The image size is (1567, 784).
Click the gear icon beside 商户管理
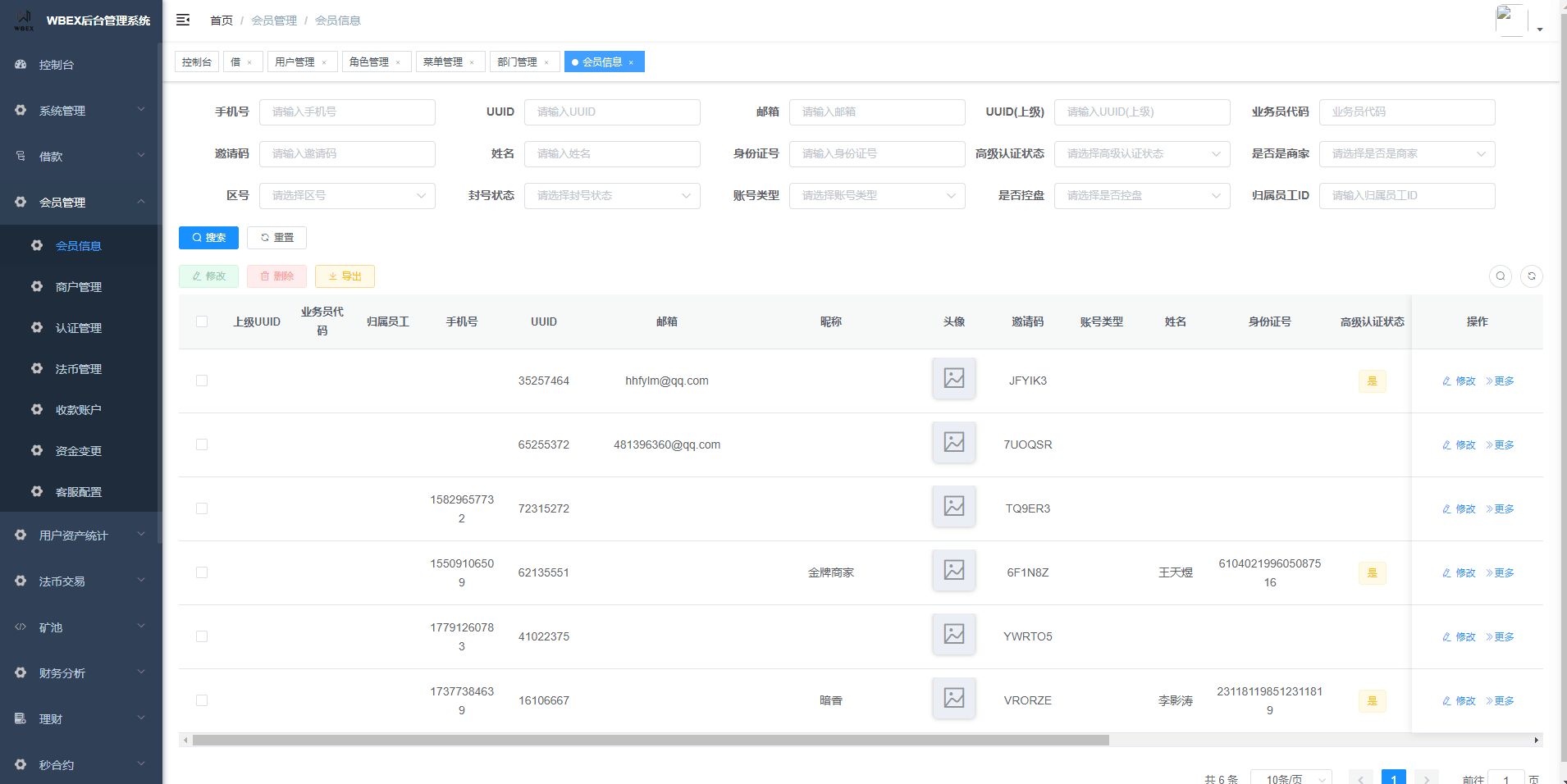(x=37, y=287)
